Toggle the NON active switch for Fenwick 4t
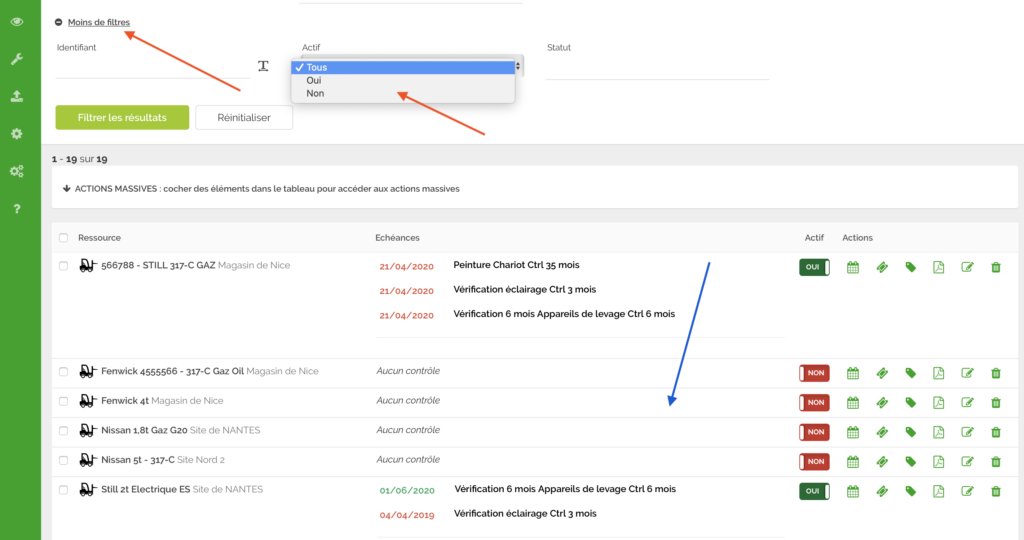 (814, 402)
